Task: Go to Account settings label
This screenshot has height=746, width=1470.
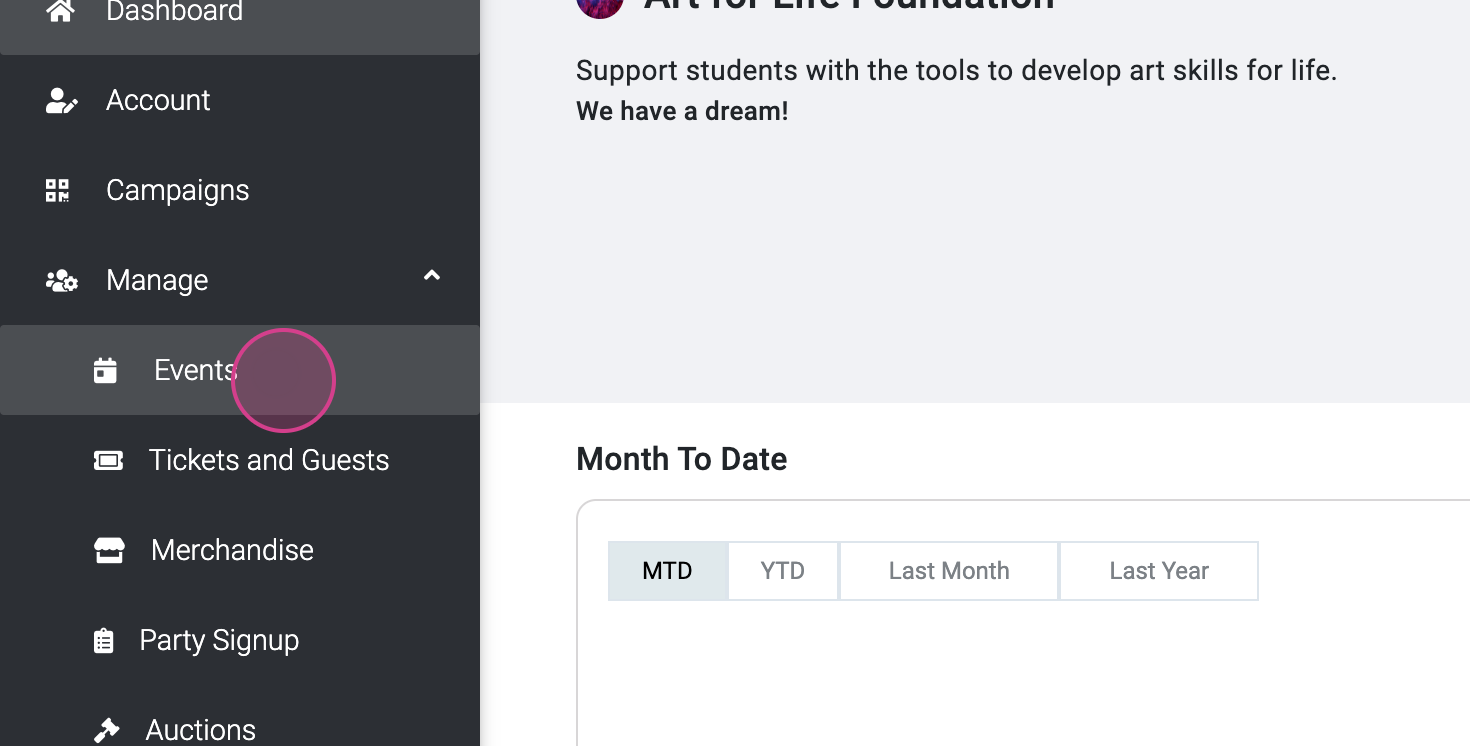Action: coord(158,101)
